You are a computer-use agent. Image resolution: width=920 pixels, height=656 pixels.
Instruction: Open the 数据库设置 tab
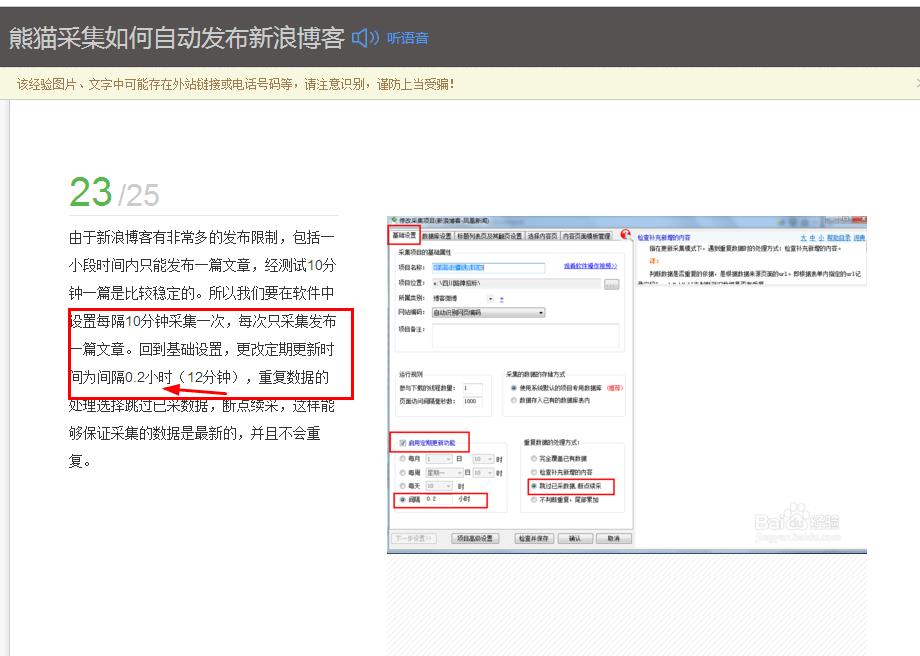(437, 236)
